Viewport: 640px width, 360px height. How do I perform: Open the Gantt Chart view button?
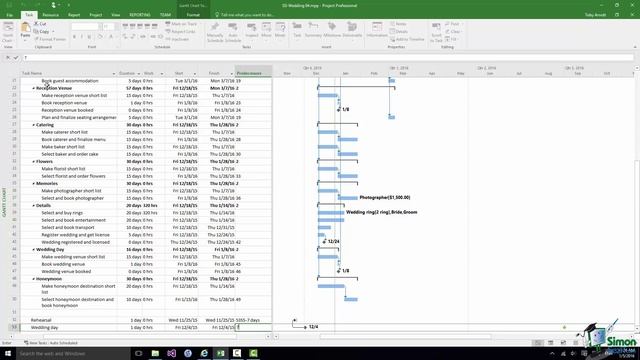[x=7, y=32]
